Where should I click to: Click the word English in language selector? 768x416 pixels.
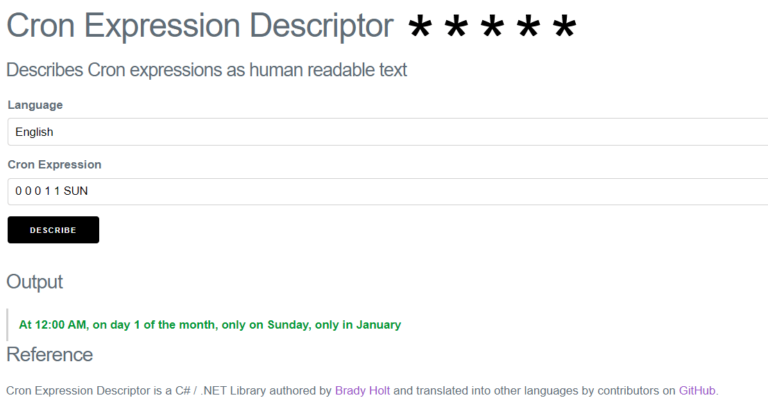coord(34,132)
